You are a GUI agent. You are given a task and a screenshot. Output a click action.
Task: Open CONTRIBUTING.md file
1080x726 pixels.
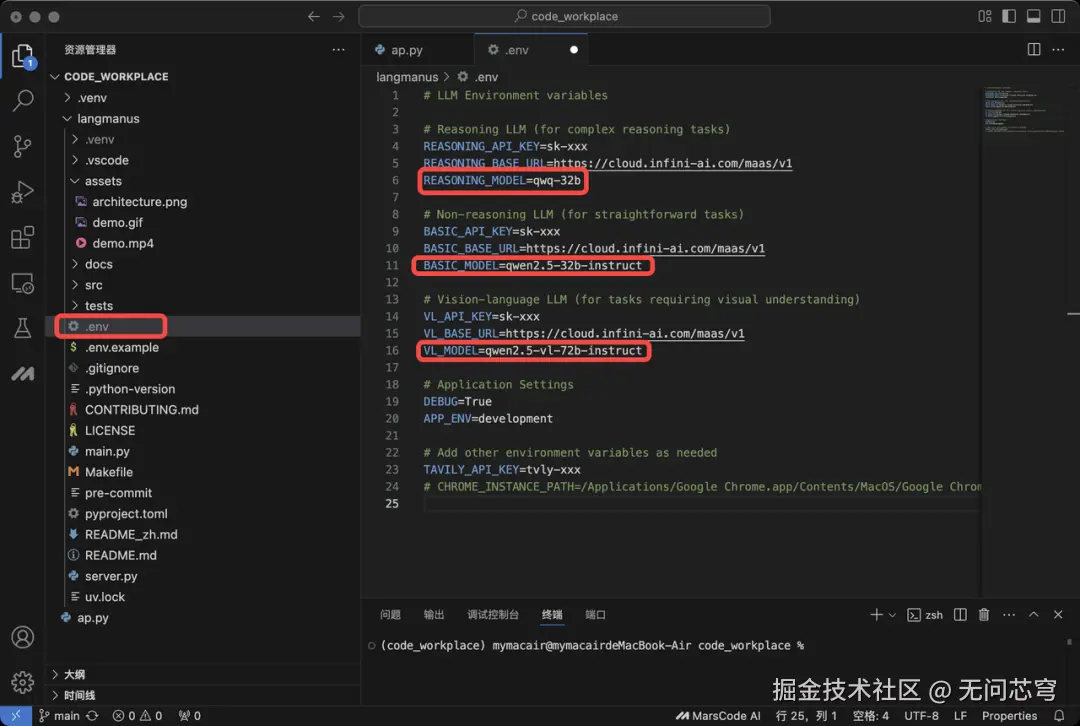click(141, 409)
